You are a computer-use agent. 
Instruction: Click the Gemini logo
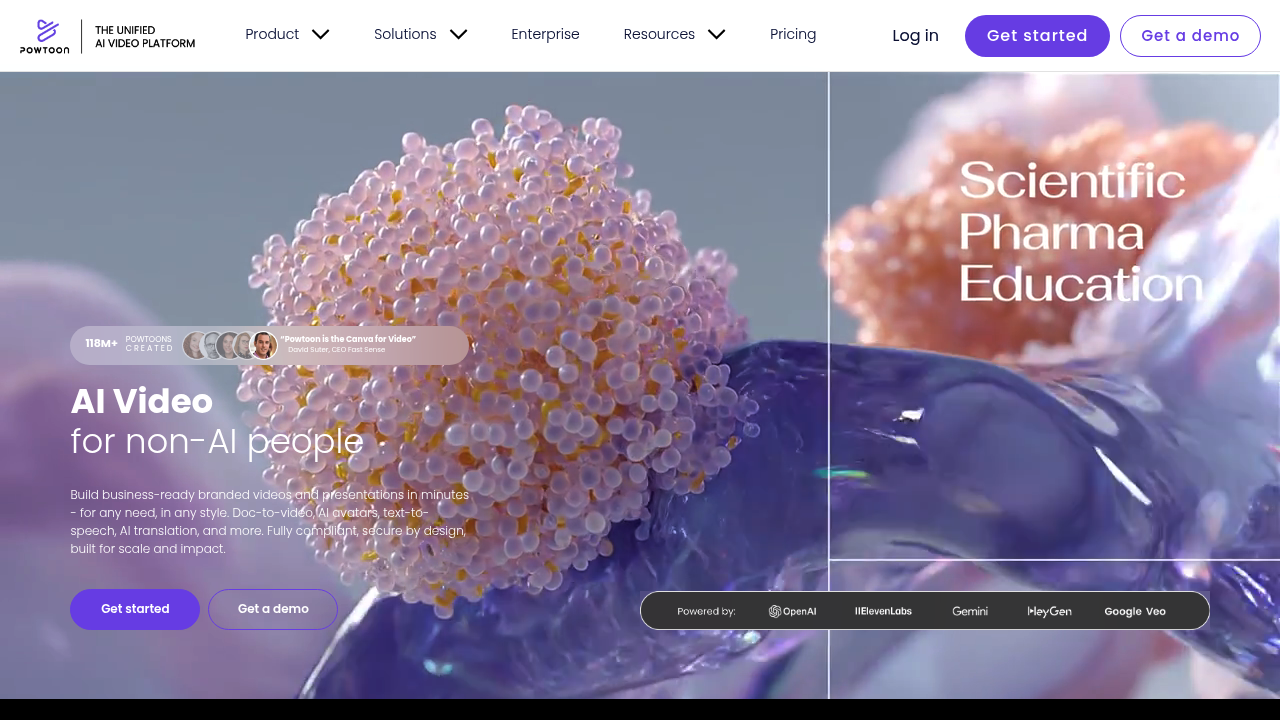click(x=970, y=611)
